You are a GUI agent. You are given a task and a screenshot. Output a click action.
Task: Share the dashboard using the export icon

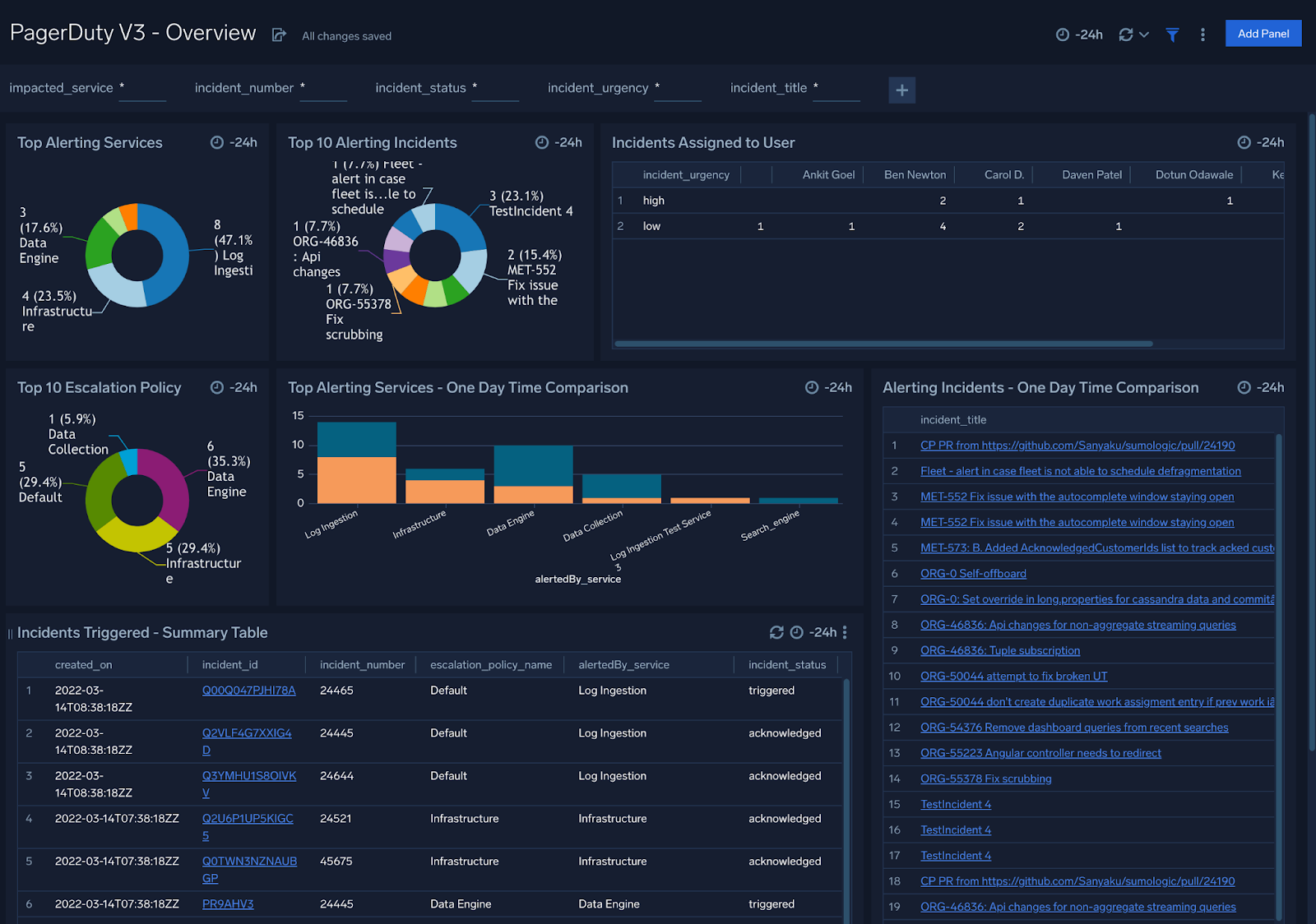[x=278, y=35]
